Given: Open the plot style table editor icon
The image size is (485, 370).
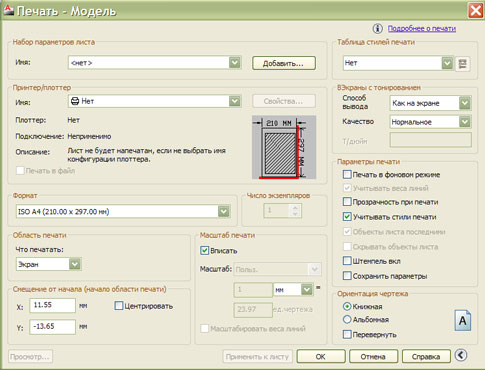Looking at the screenshot, I should [x=462, y=63].
